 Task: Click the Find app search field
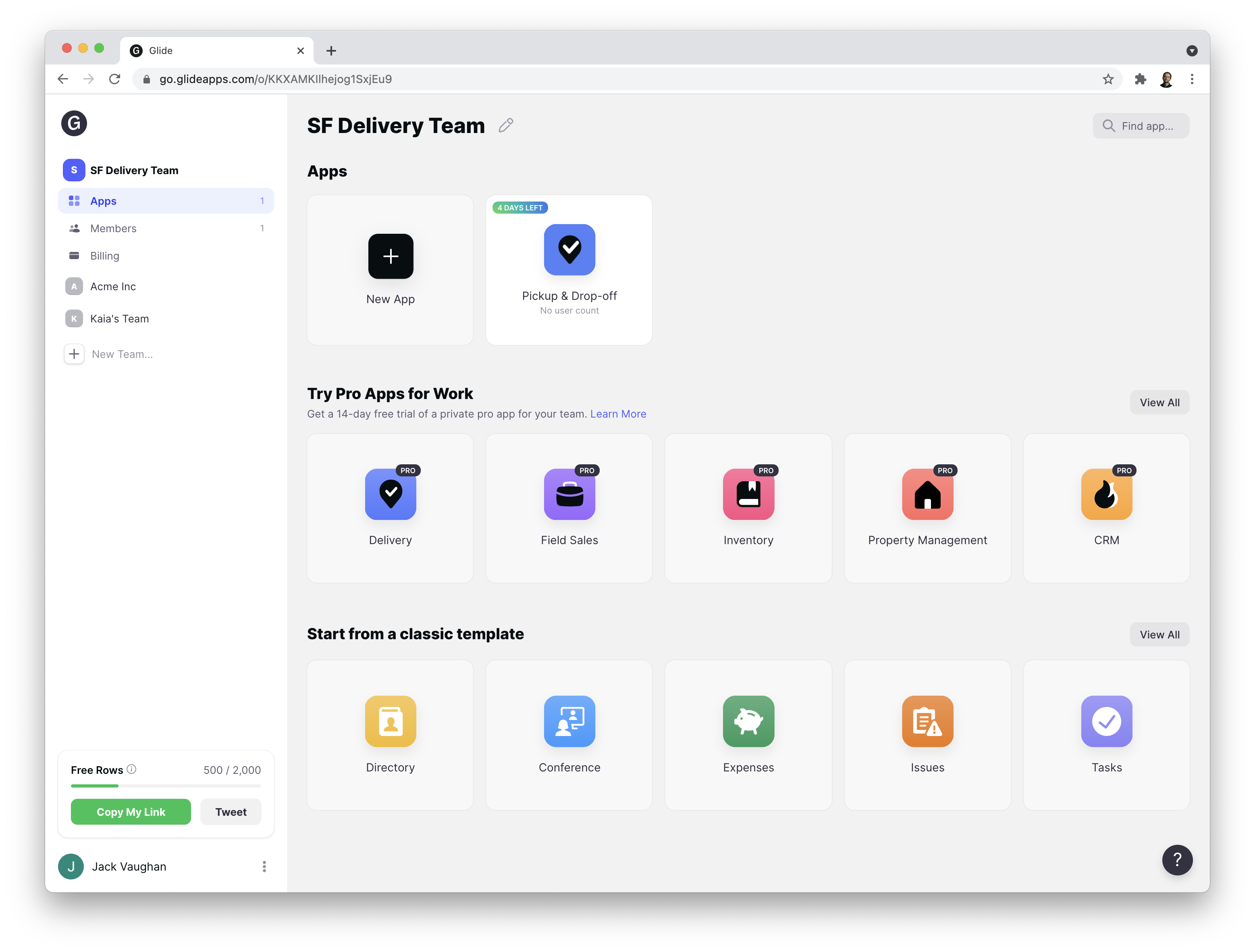(1146, 126)
